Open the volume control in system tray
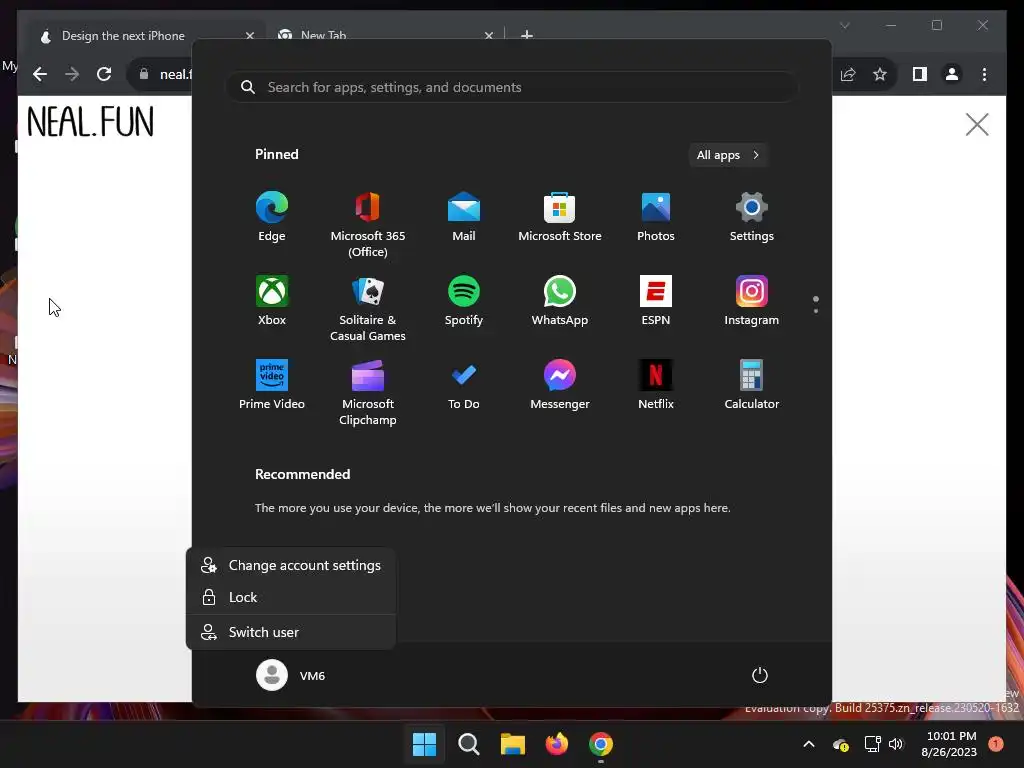 pos(896,744)
